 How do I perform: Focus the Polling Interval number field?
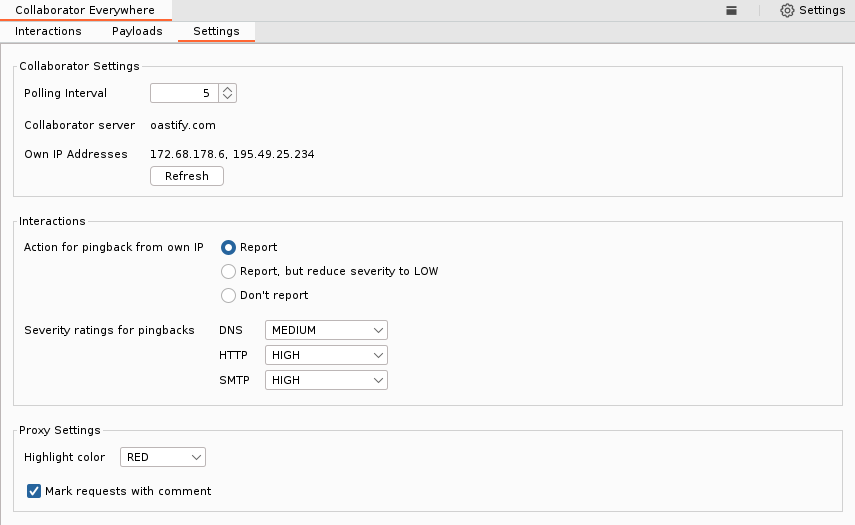click(x=184, y=93)
